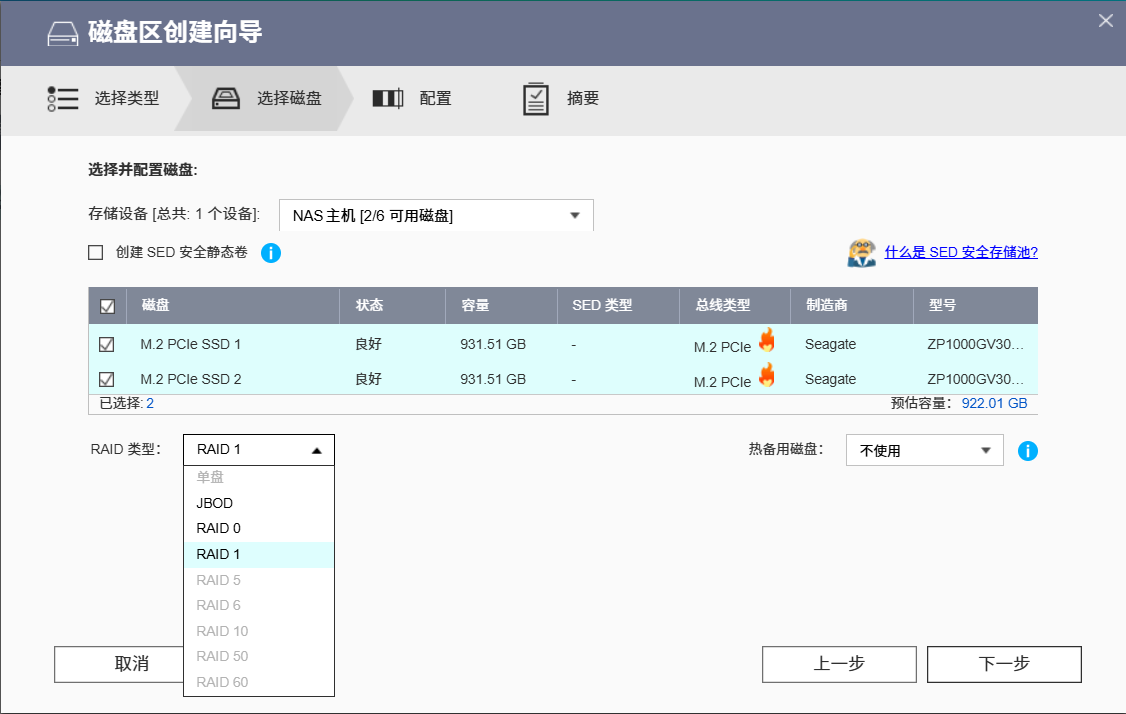Select RAID 0 from the list
1126x714 pixels.
tap(219, 528)
